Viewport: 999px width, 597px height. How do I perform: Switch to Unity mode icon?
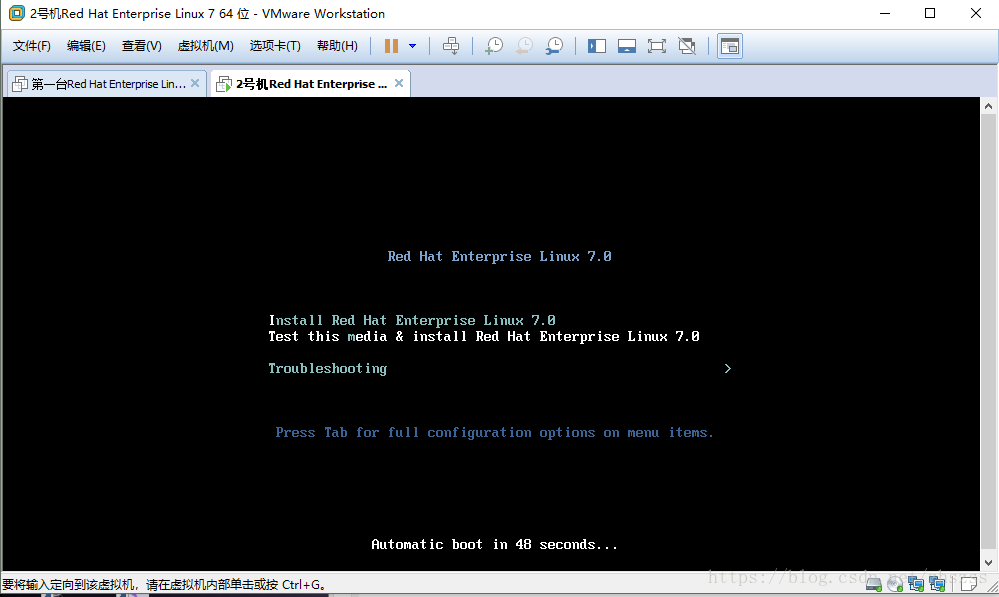[687, 46]
